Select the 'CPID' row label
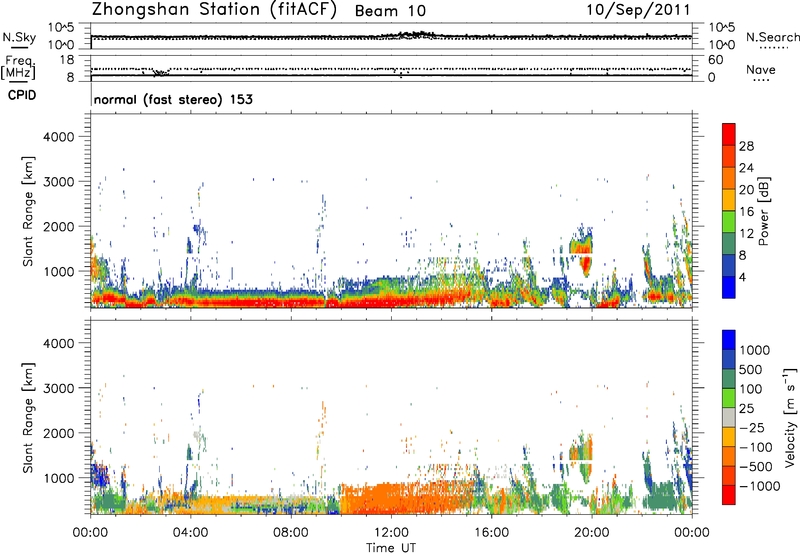The image size is (800, 554). 22,95
